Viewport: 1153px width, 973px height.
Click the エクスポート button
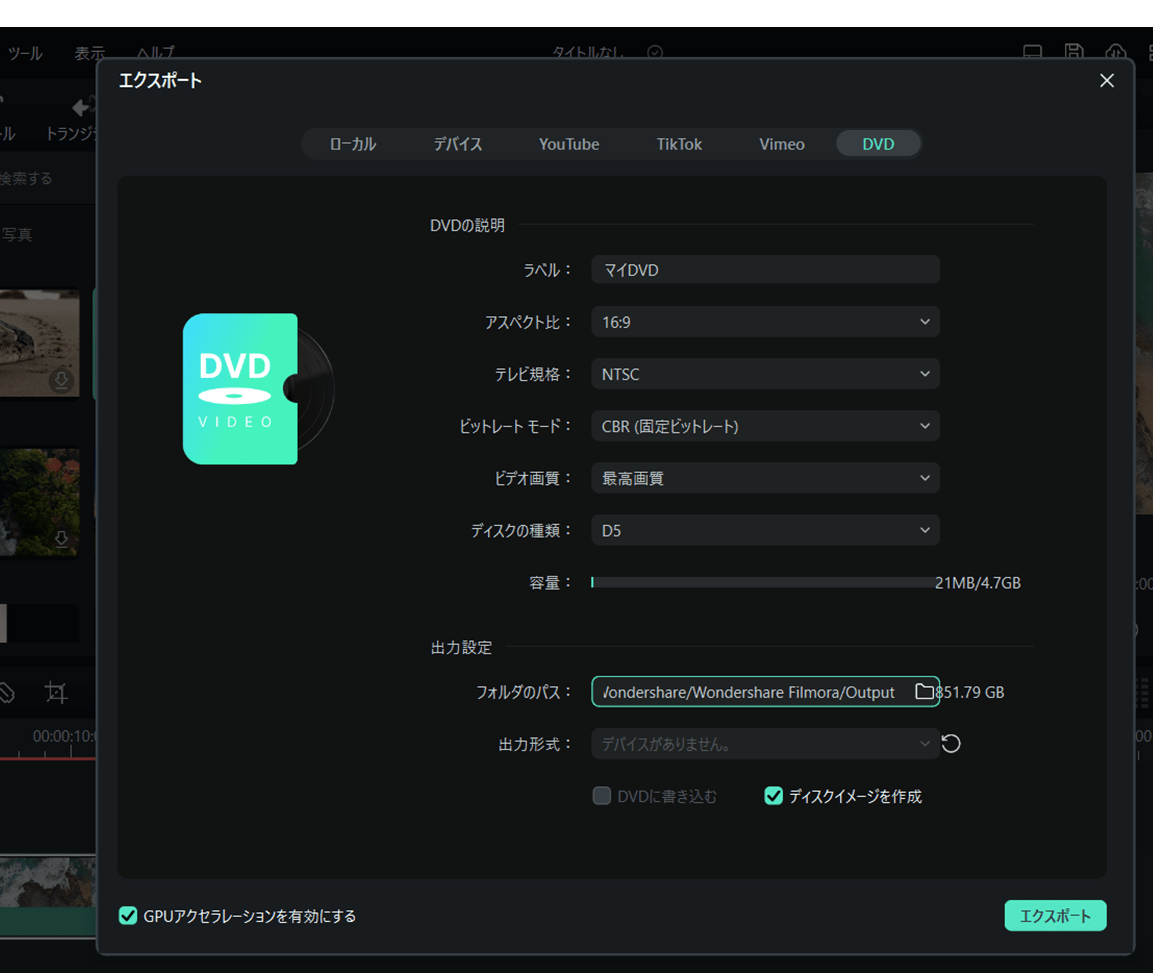tap(1056, 915)
